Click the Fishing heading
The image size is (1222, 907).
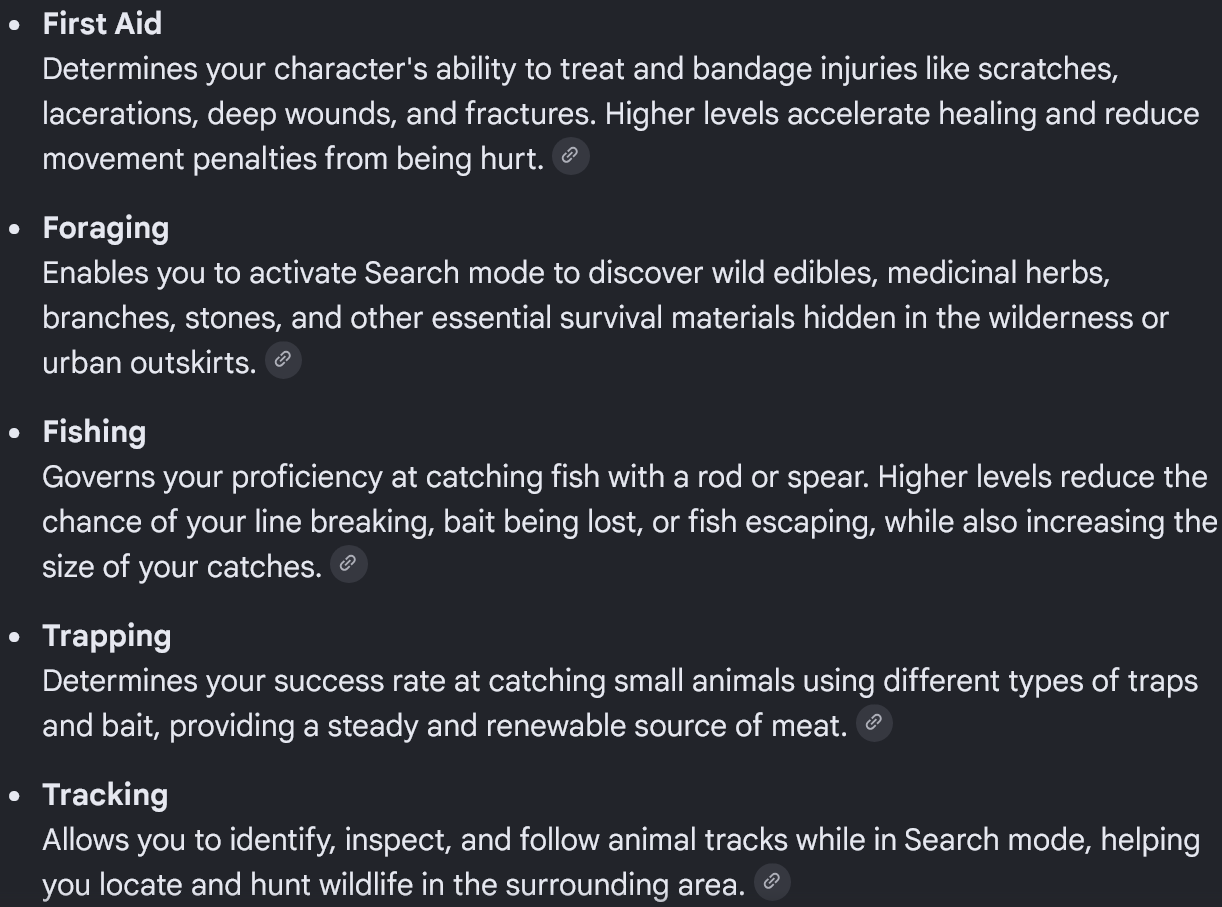click(94, 432)
